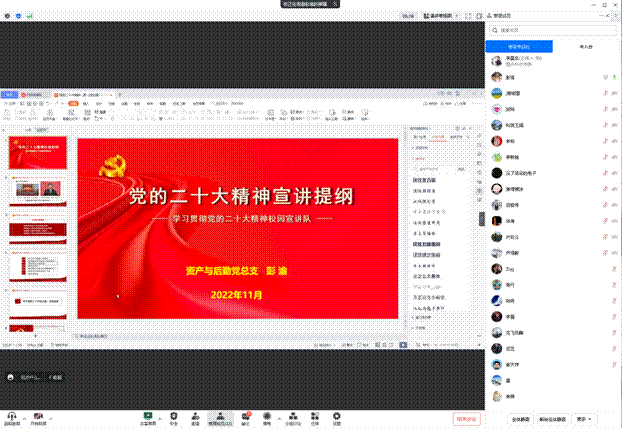Image resolution: width=622 pixels, height=428 pixels.
Task: Toggle microphone for green cartoon avatar participant
Action: point(605,157)
